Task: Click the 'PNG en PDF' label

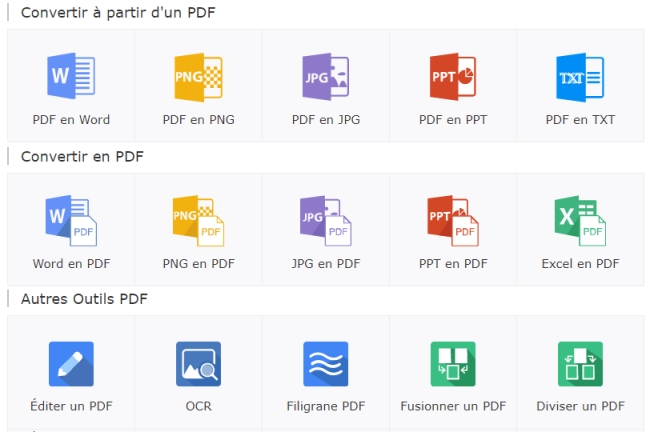Action: click(199, 264)
